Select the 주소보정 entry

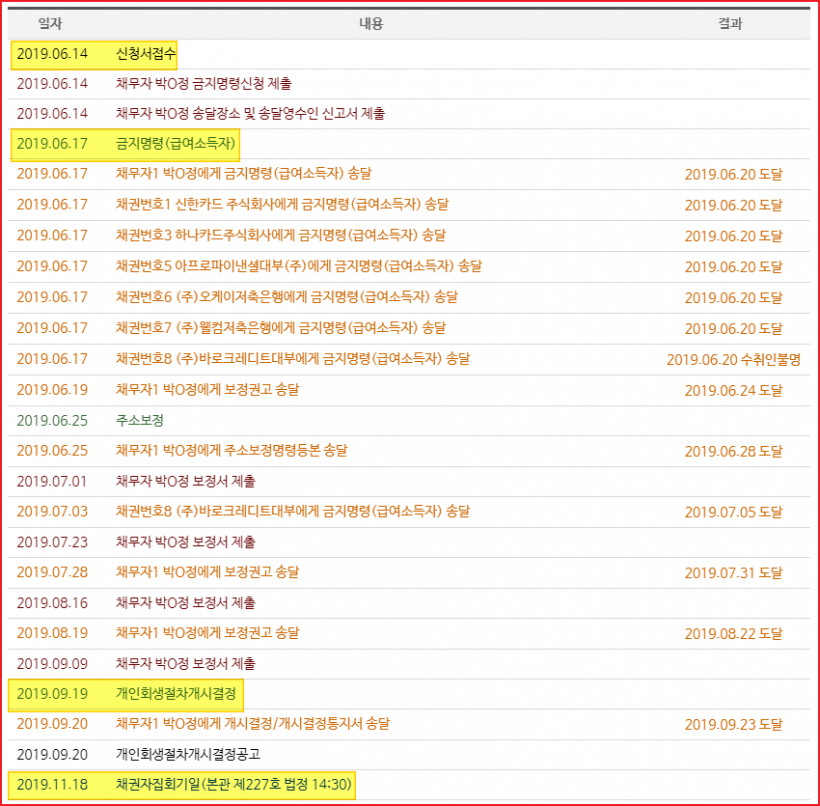140,421
